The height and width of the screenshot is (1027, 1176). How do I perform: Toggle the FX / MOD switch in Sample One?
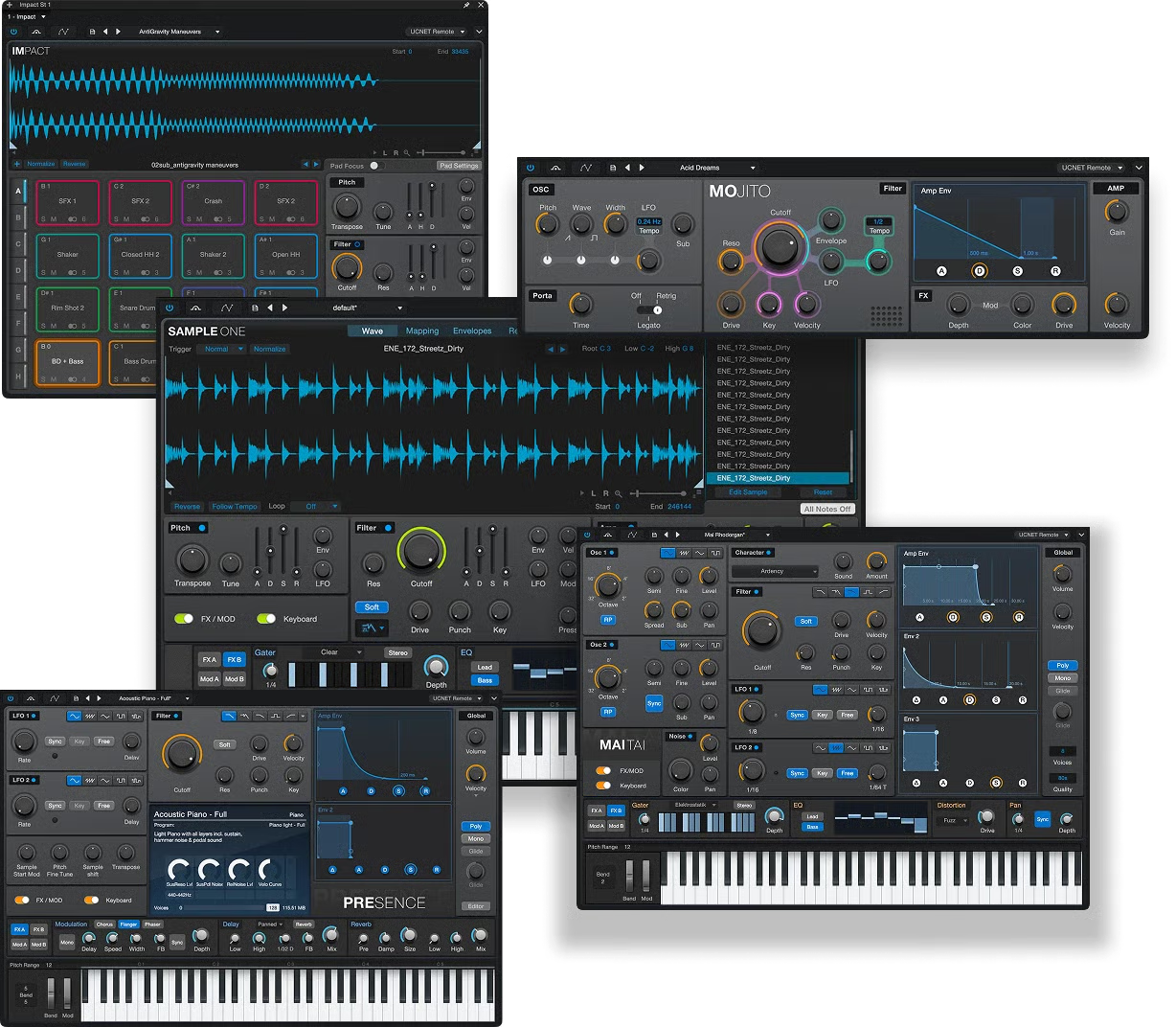pyautogui.click(x=183, y=619)
